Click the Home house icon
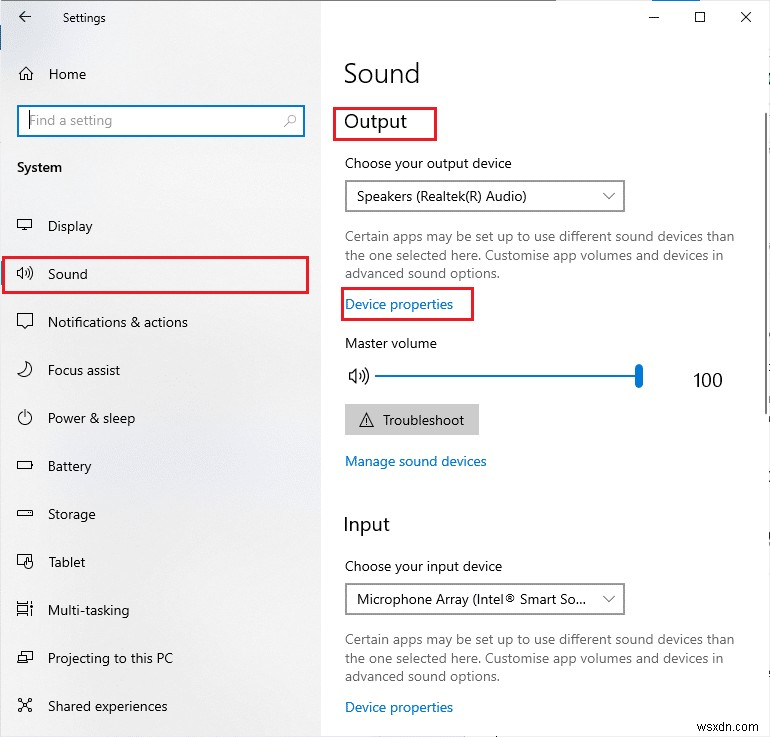 tap(27, 74)
